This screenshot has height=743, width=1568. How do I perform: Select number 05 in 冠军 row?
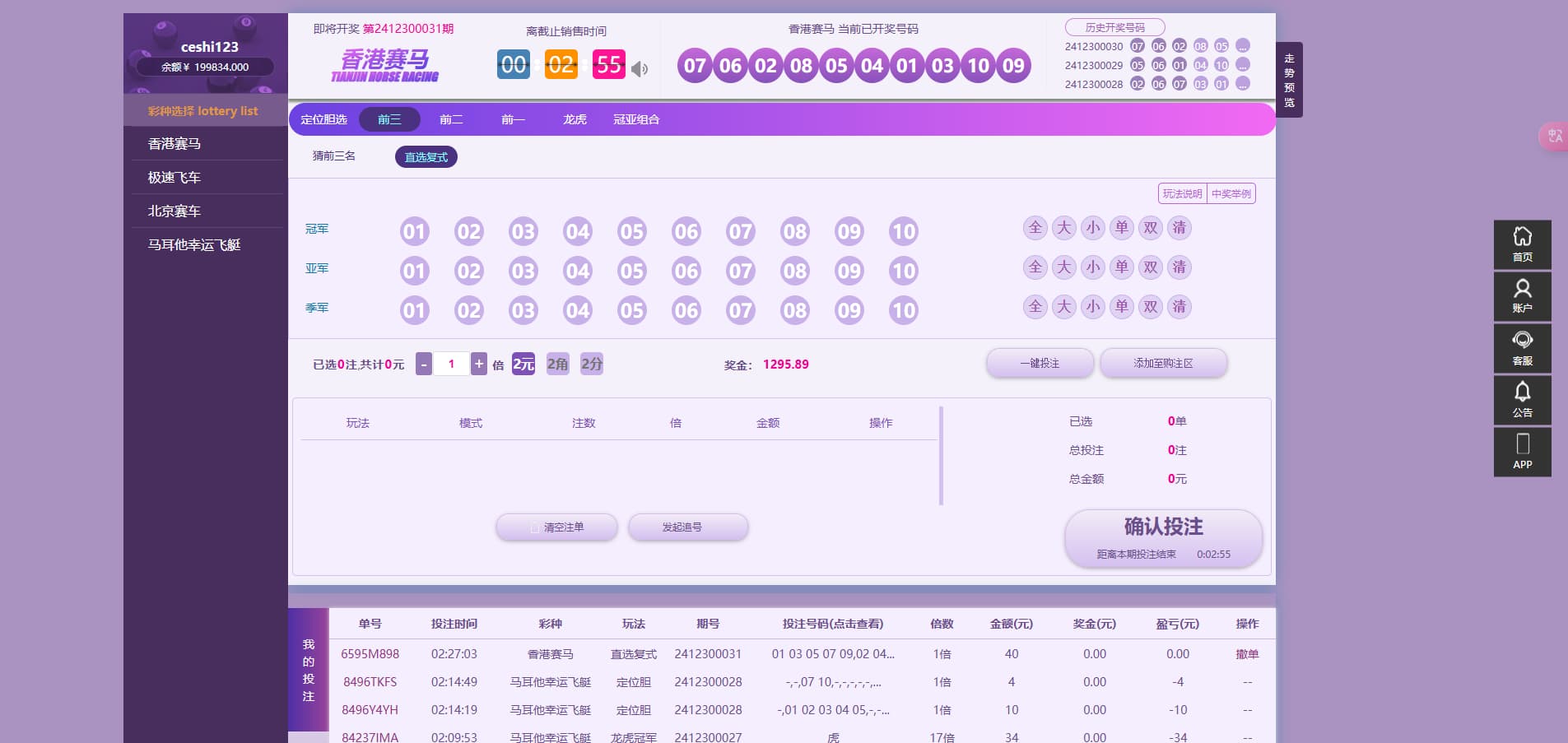(631, 232)
